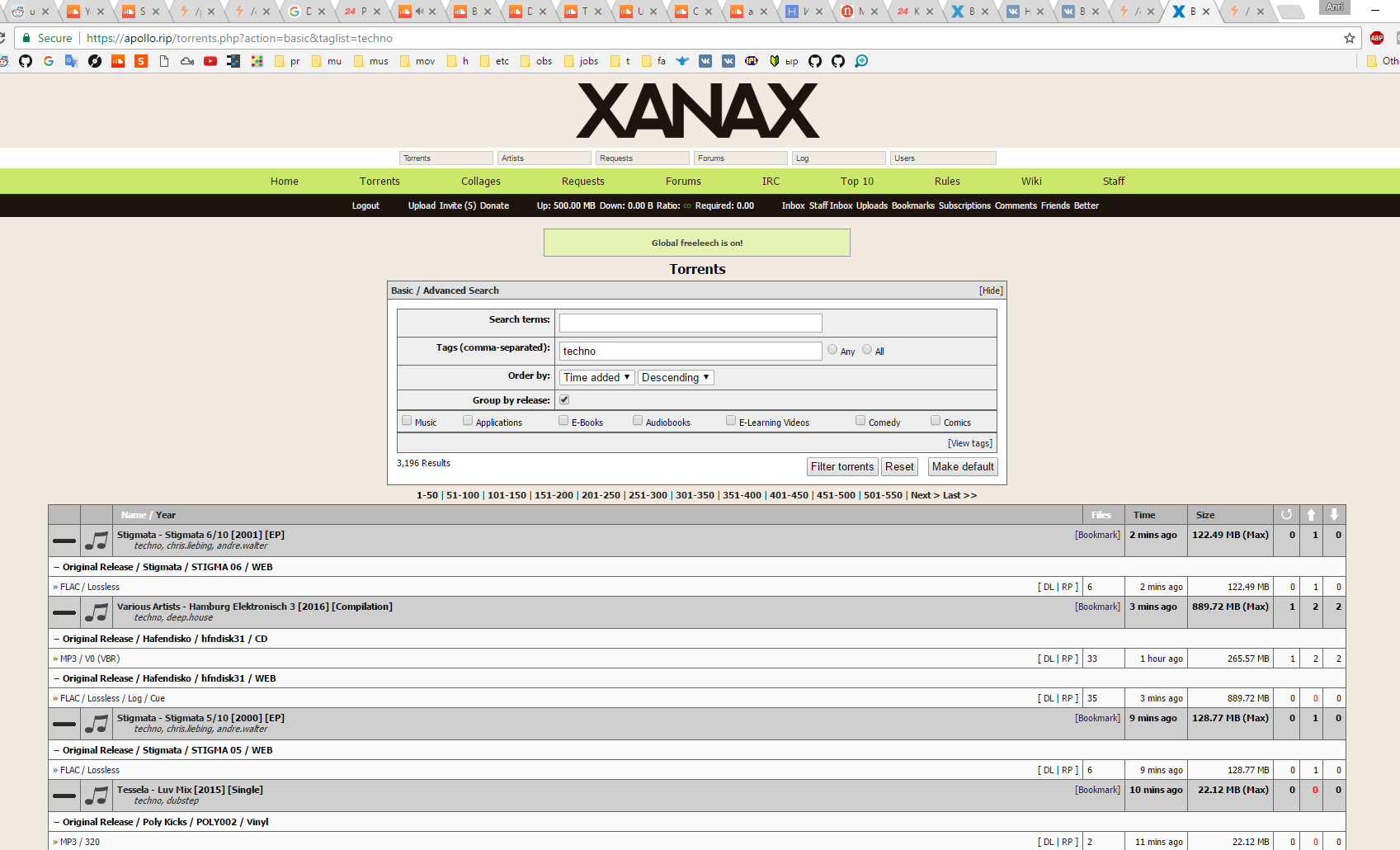Click the Artists quick search box

(544, 158)
